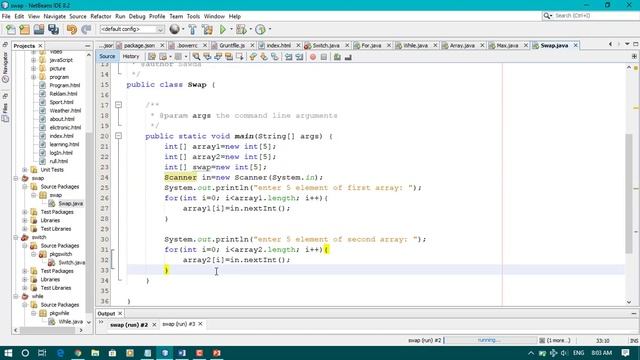Select Swap.java in Projects tree

tap(70, 203)
